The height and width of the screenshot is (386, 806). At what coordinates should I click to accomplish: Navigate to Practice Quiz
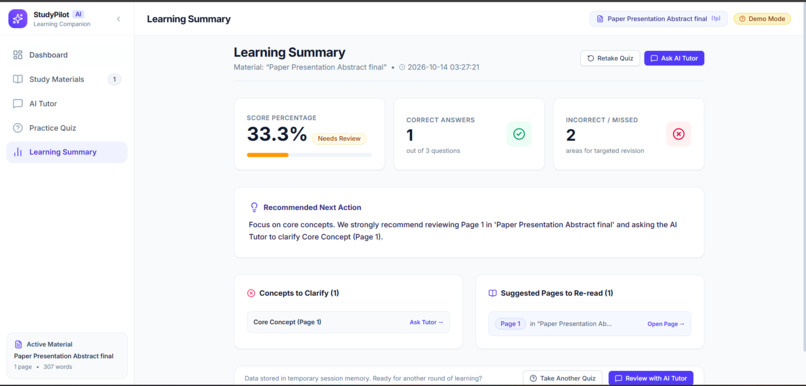click(x=67, y=128)
